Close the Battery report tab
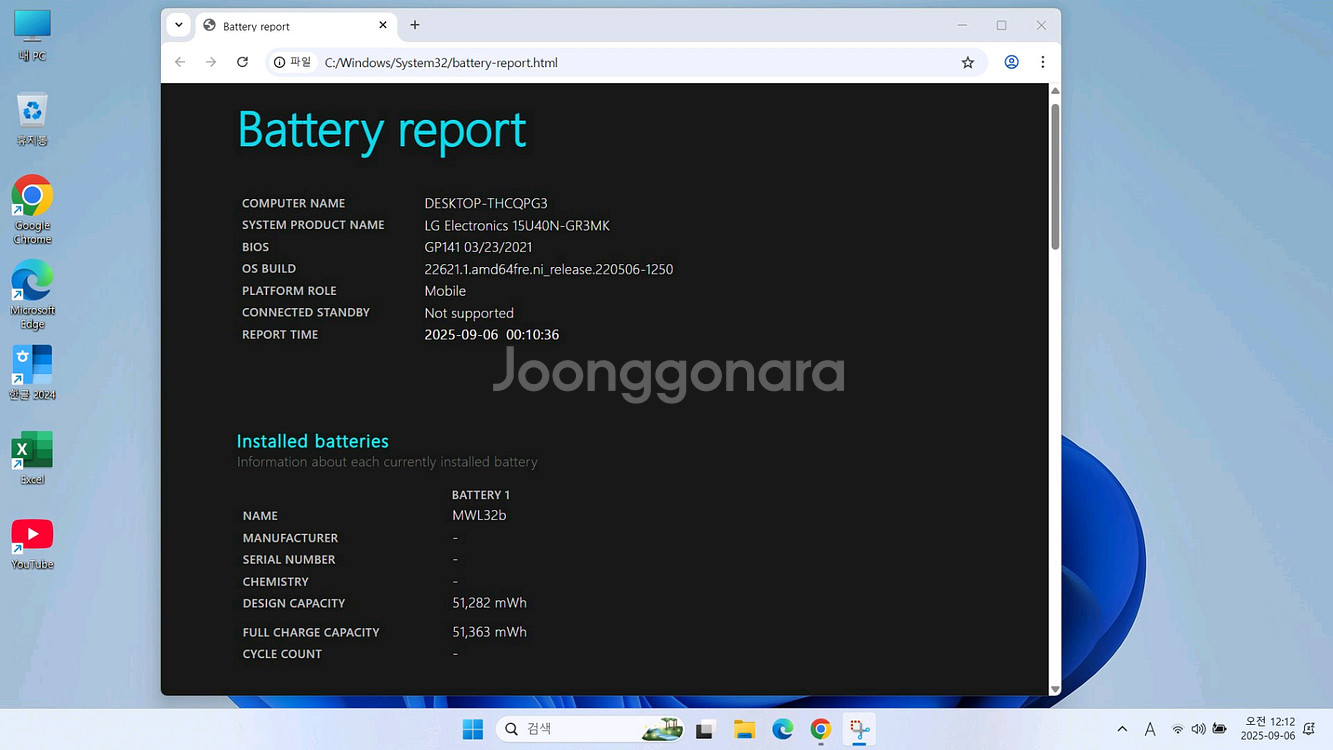The width and height of the screenshot is (1333, 750). [383, 25]
